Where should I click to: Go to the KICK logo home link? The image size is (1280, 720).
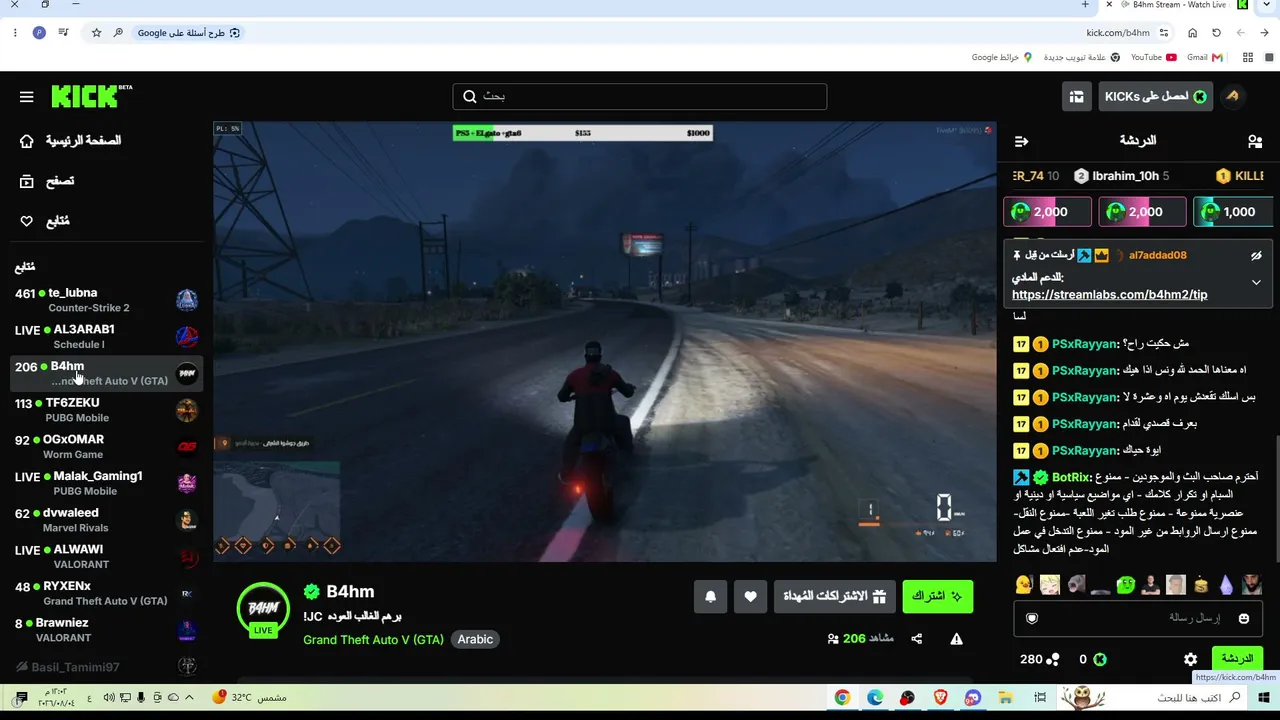click(x=91, y=96)
